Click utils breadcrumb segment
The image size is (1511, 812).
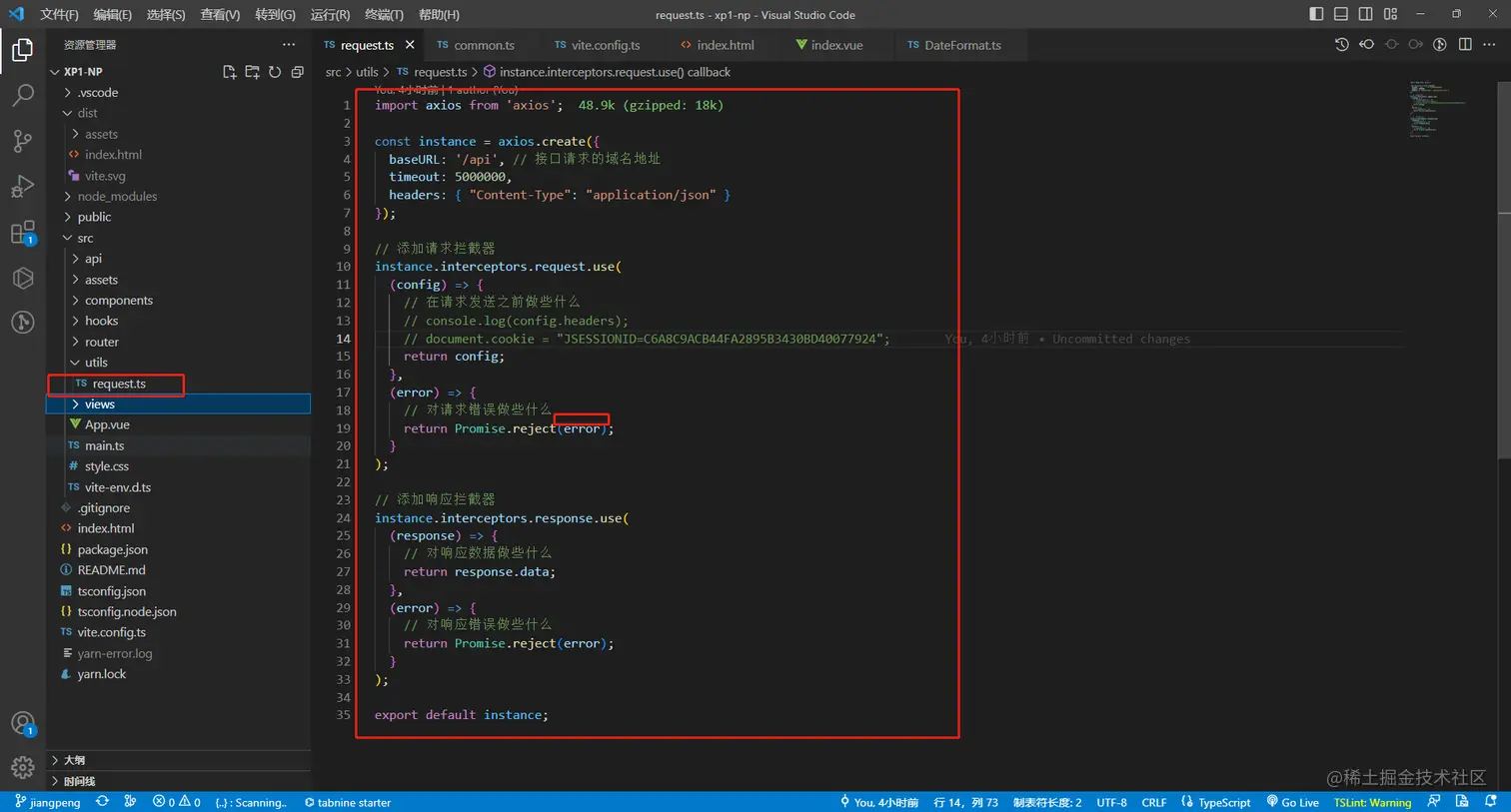pyautogui.click(x=367, y=72)
